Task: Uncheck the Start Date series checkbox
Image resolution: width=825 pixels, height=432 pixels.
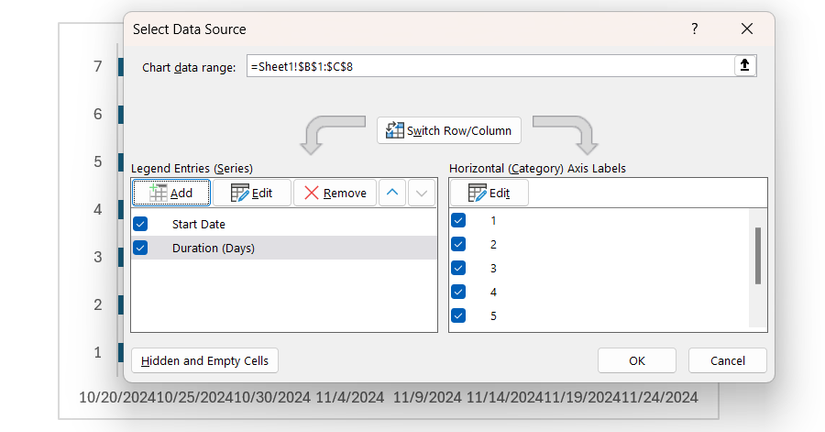Action: pyautogui.click(x=140, y=224)
